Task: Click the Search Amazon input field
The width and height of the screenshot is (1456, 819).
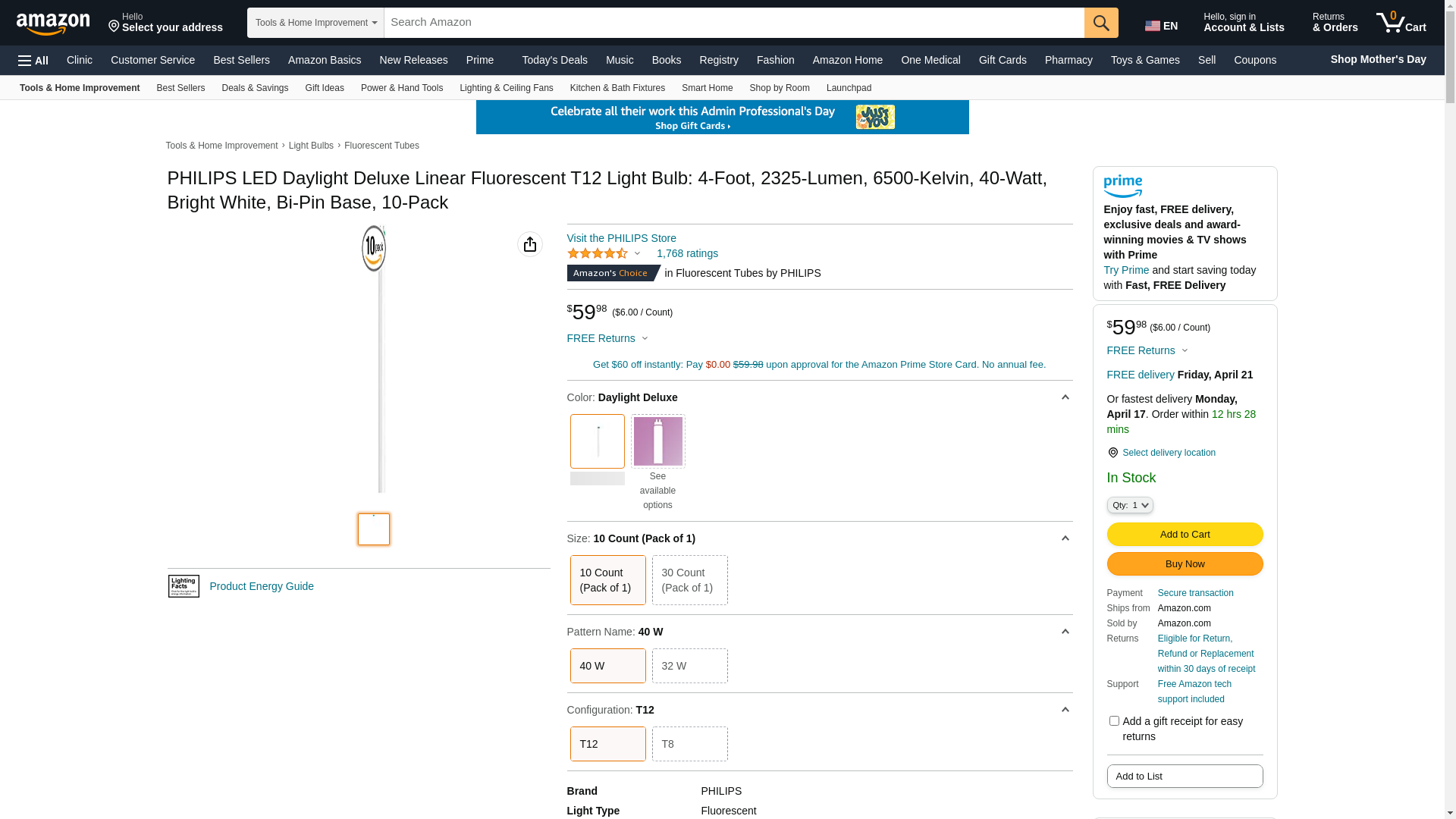Action: coord(734,23)
